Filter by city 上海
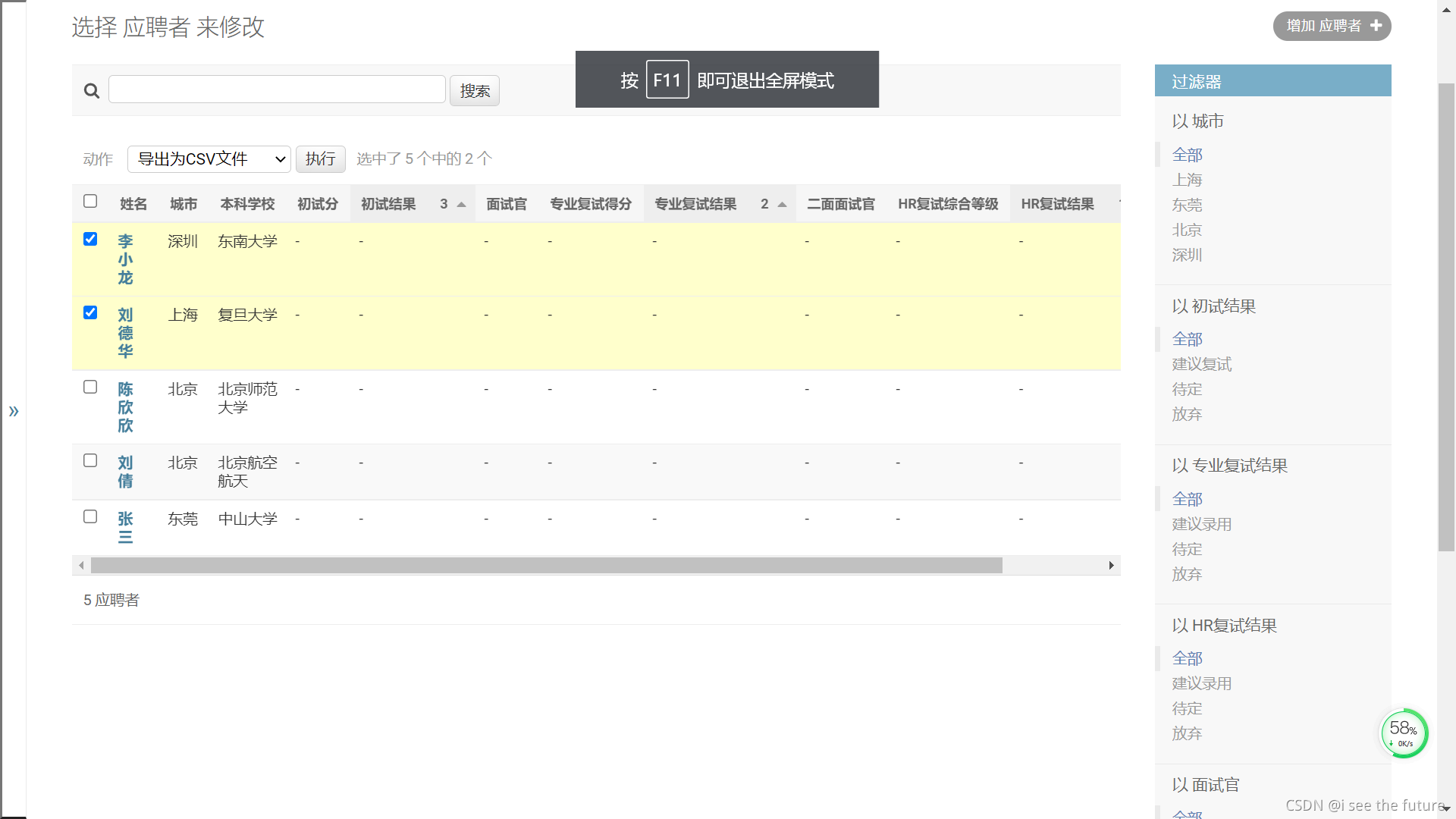This screenshot has width=1456, height=819. point(1187,180)
